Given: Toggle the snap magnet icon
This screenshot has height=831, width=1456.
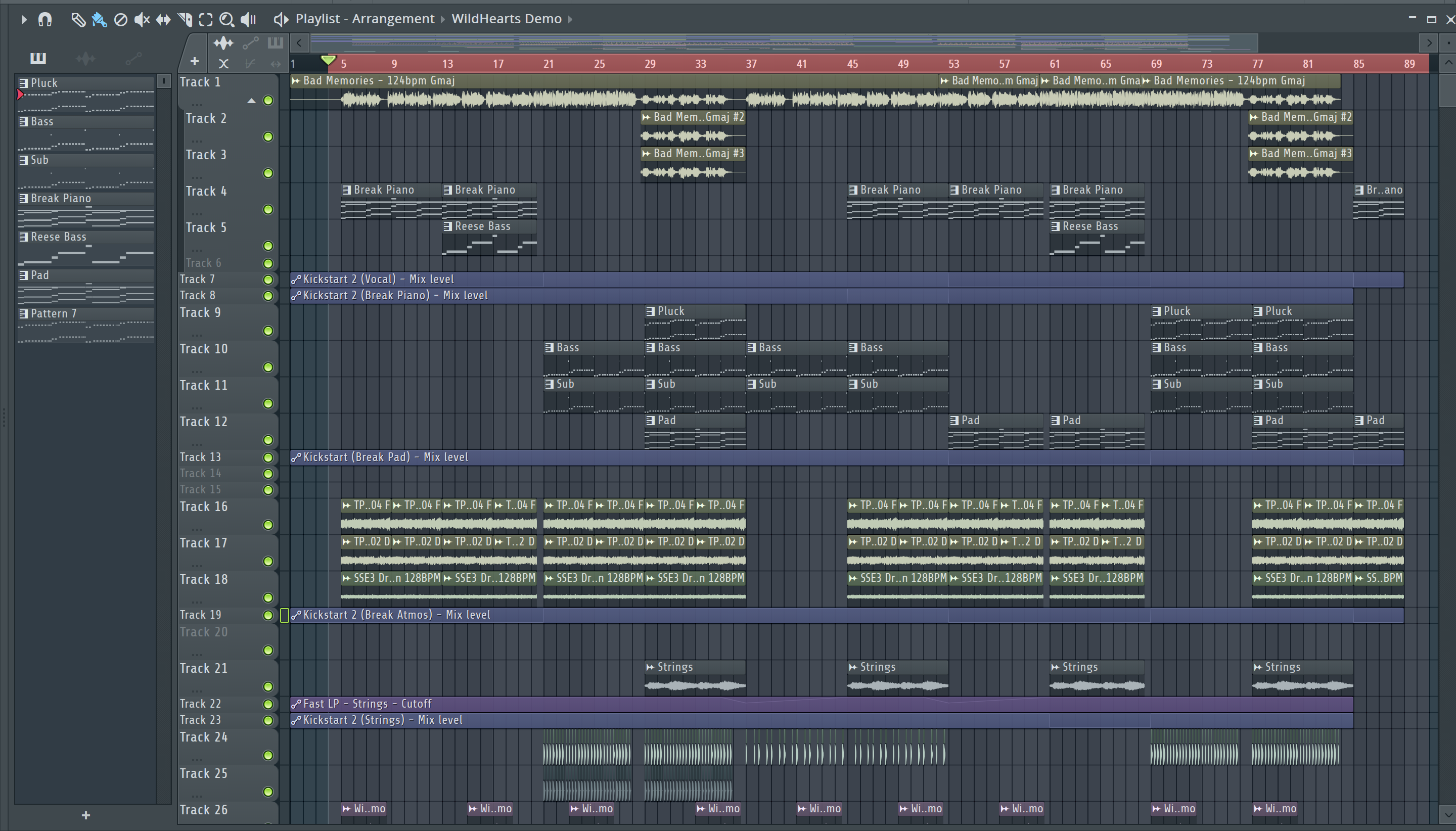Looking at the screenshot, I should (x=45, y=19).
